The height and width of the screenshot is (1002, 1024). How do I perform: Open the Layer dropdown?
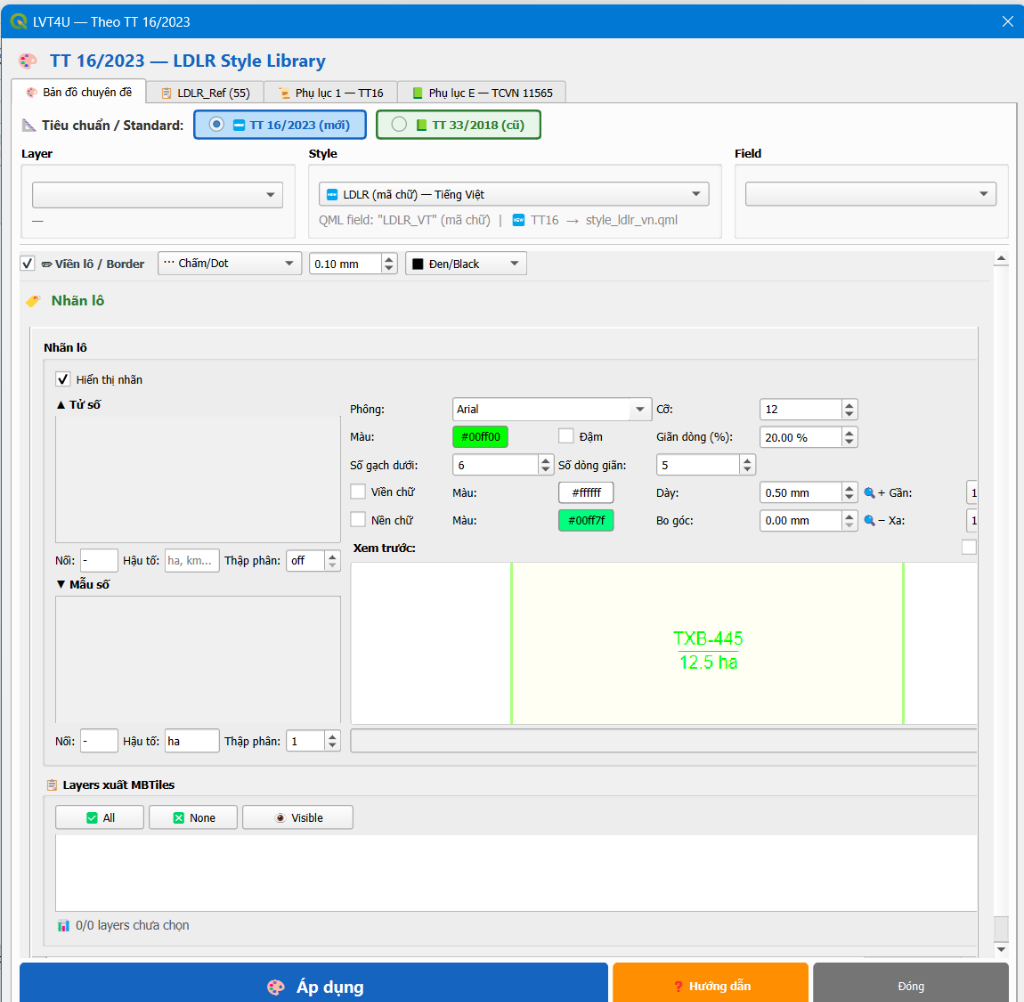pos(157,195)
